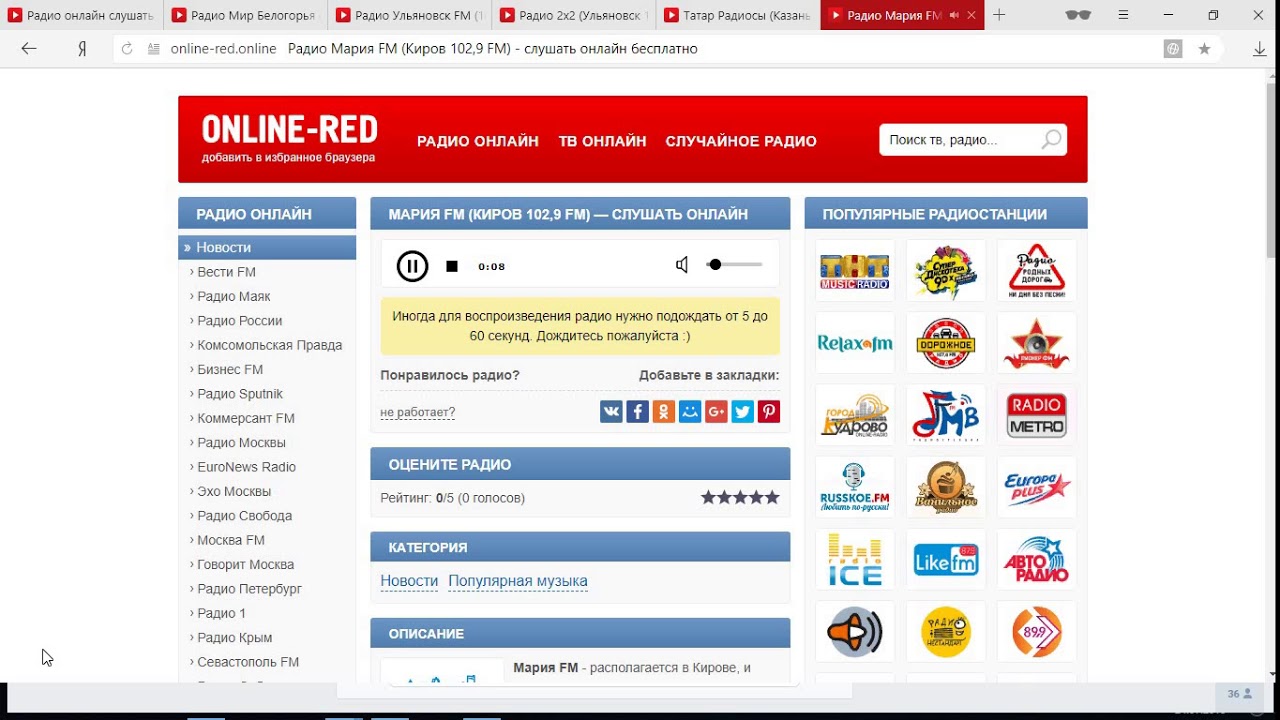This screenshot has height=720, width=1280.
Task: Open Radio Metro station logo
Action: (1037, 415)
